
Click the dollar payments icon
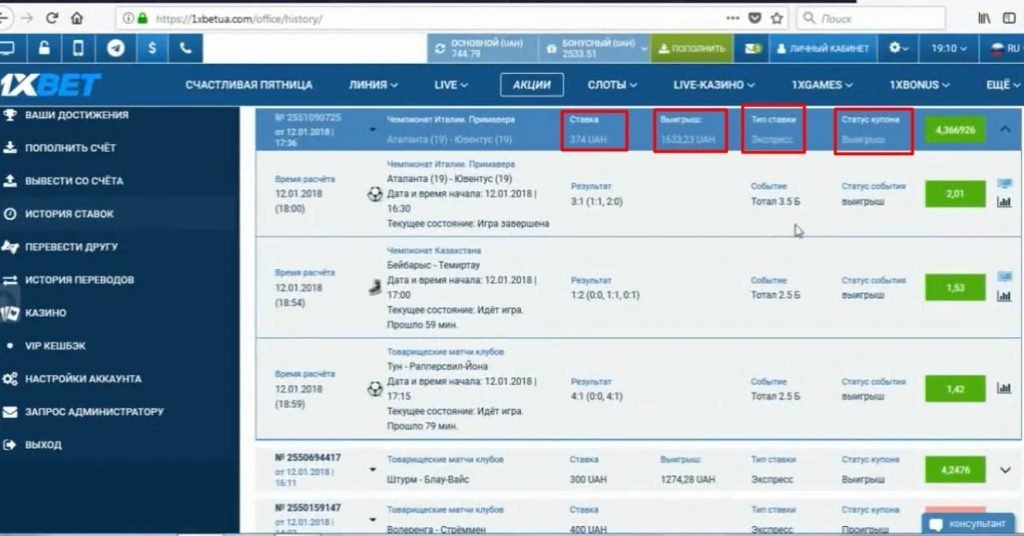pos(152,48)
